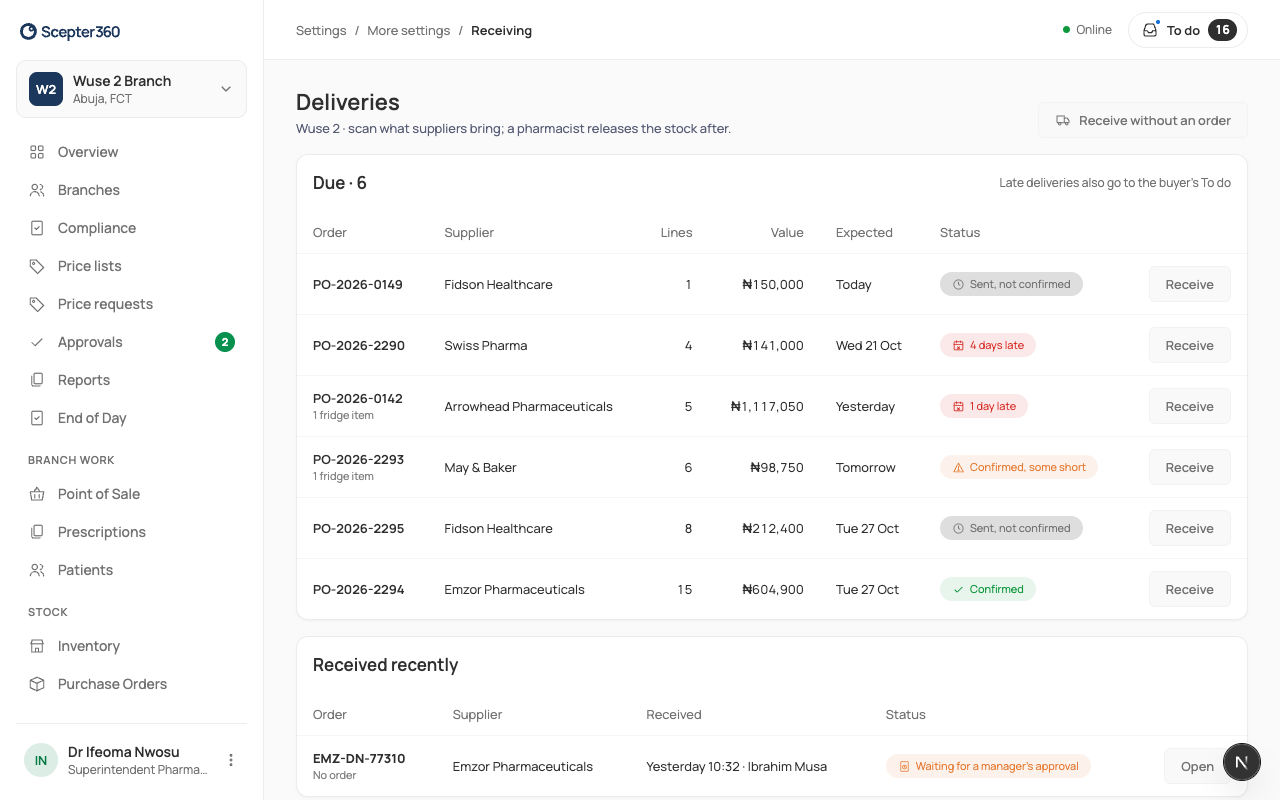The width and height of the screenshot is (1280, 800).
Task: Receive order PO-2026-0142 from Arrowhead
Action: click(1189, 406)
